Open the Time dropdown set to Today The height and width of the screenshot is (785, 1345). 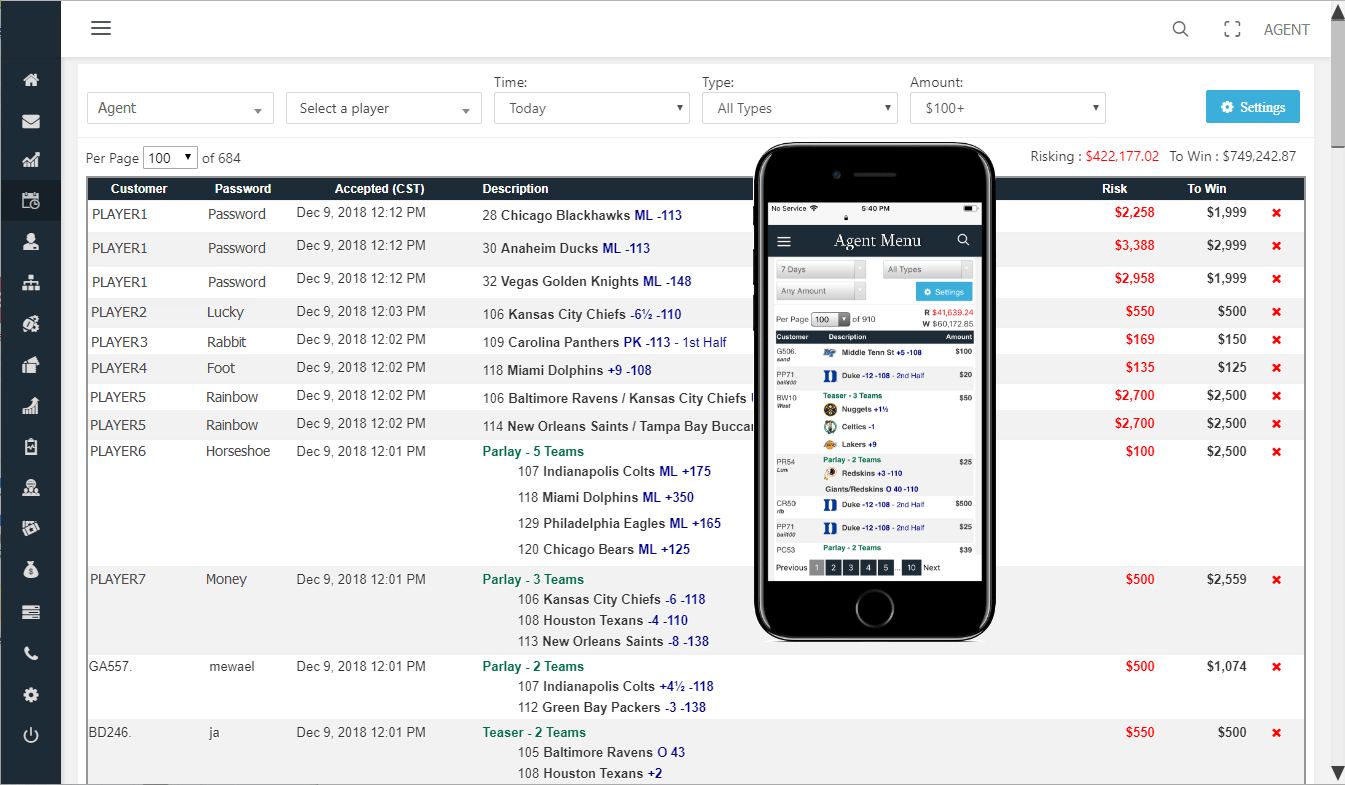pyautogui.click(x=592, y=108)
